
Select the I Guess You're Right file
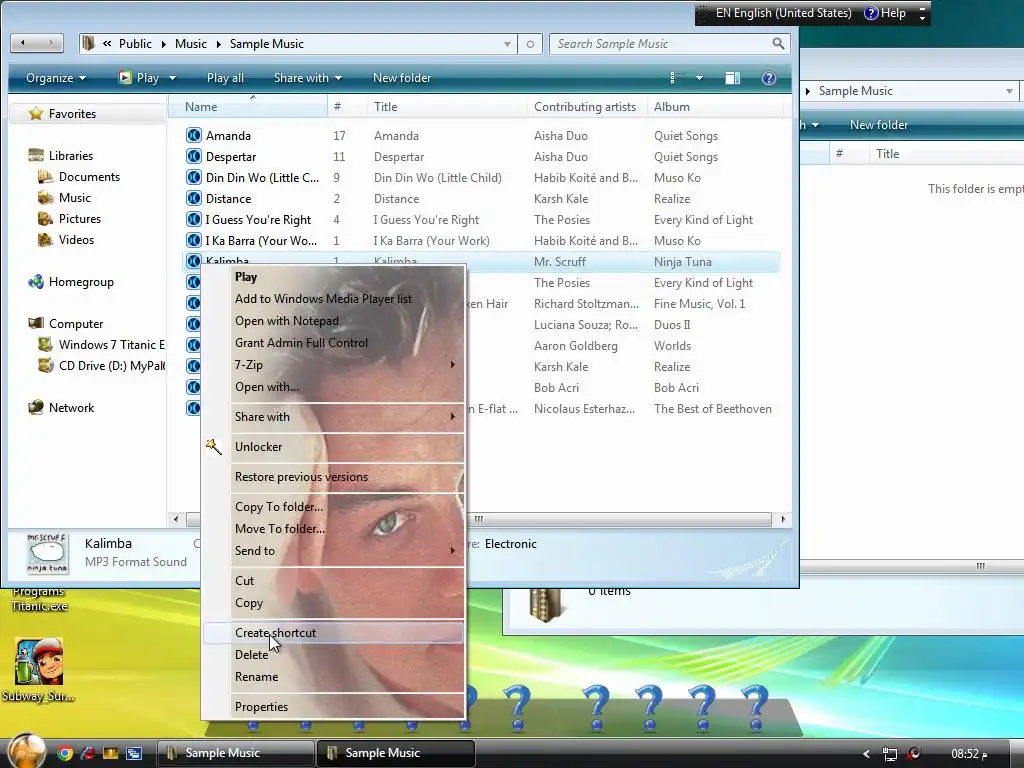258,219
